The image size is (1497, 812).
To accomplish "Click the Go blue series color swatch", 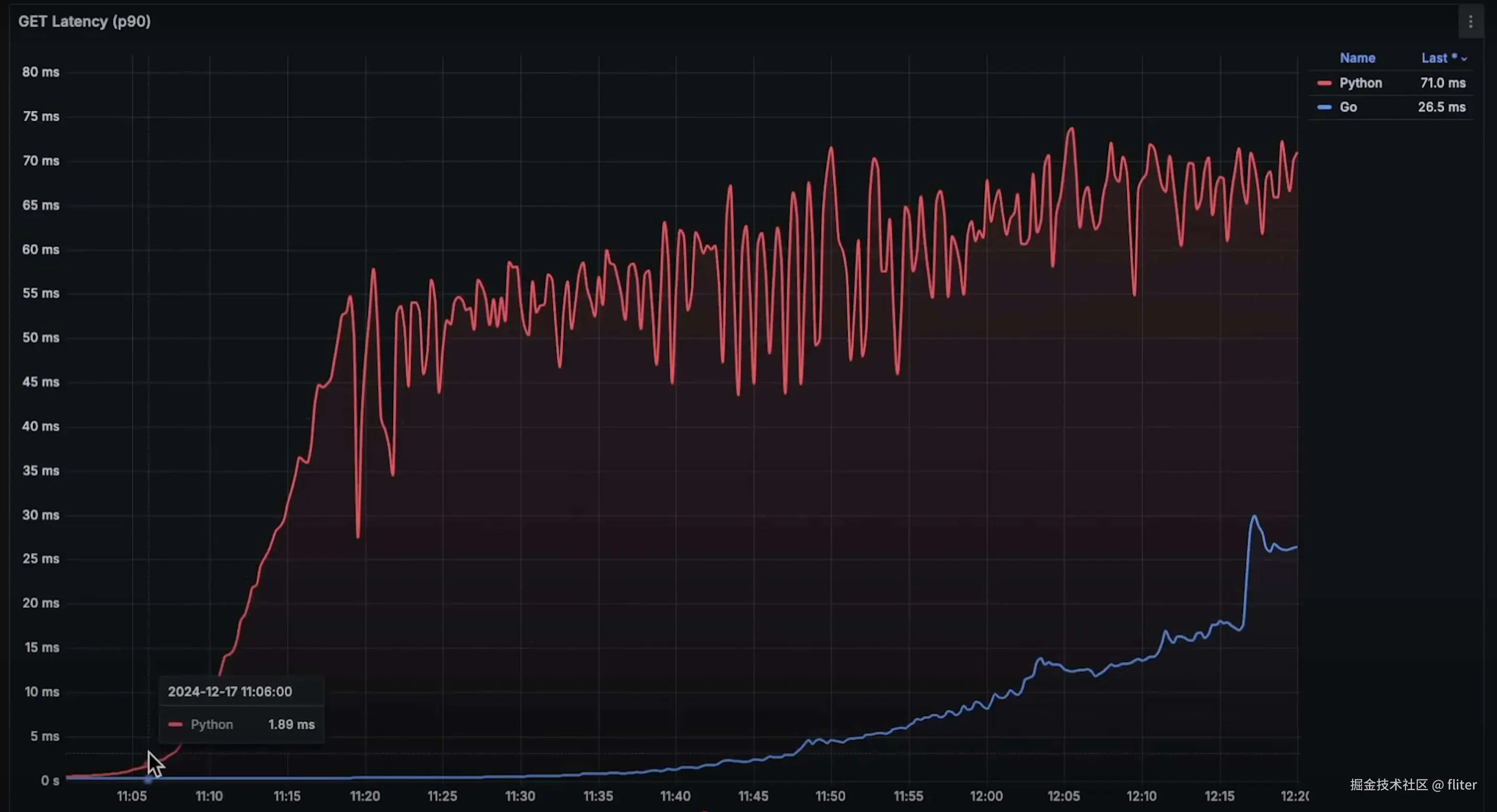I will pos(1324,108).
